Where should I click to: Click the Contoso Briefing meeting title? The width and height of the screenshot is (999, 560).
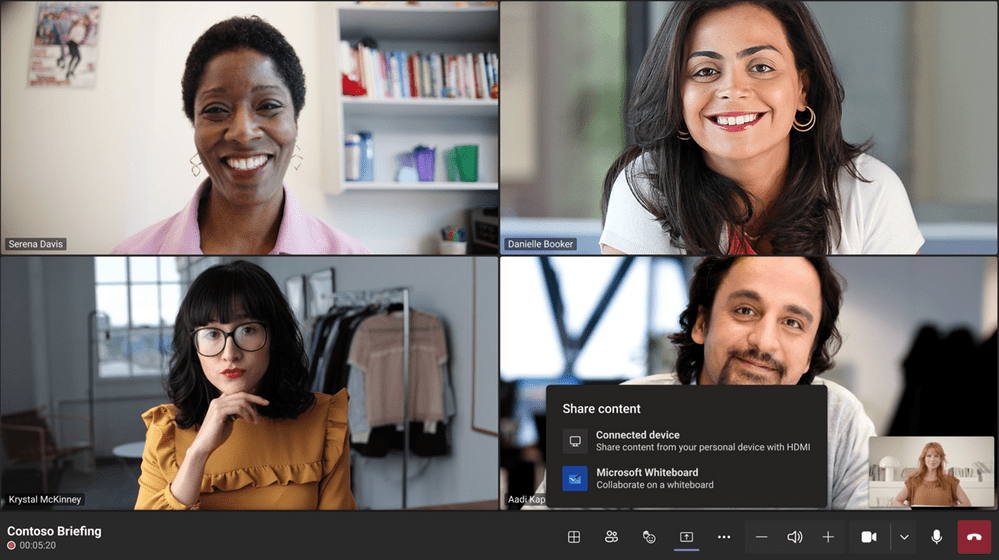pyautogui.click(x=54, y=531)
